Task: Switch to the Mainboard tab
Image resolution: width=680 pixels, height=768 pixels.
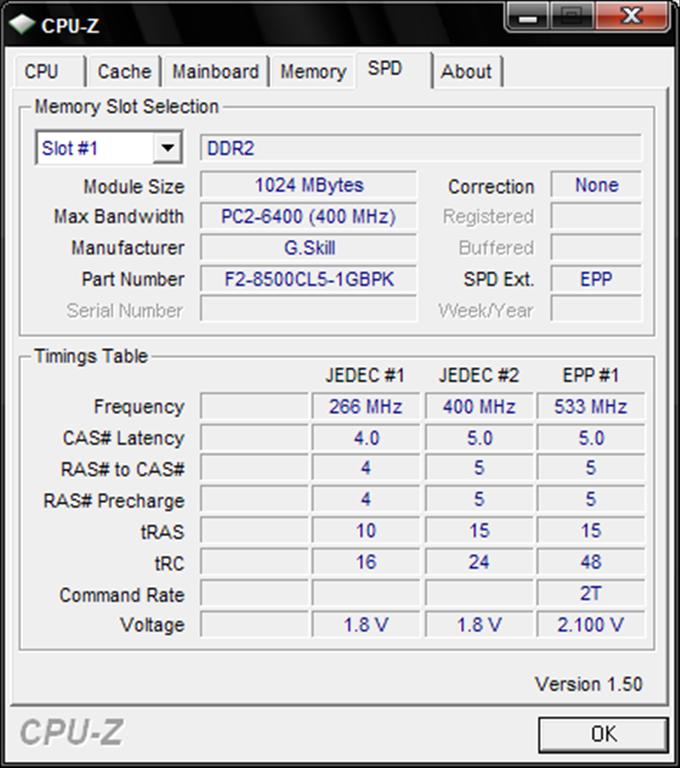Action: [216, 72]
